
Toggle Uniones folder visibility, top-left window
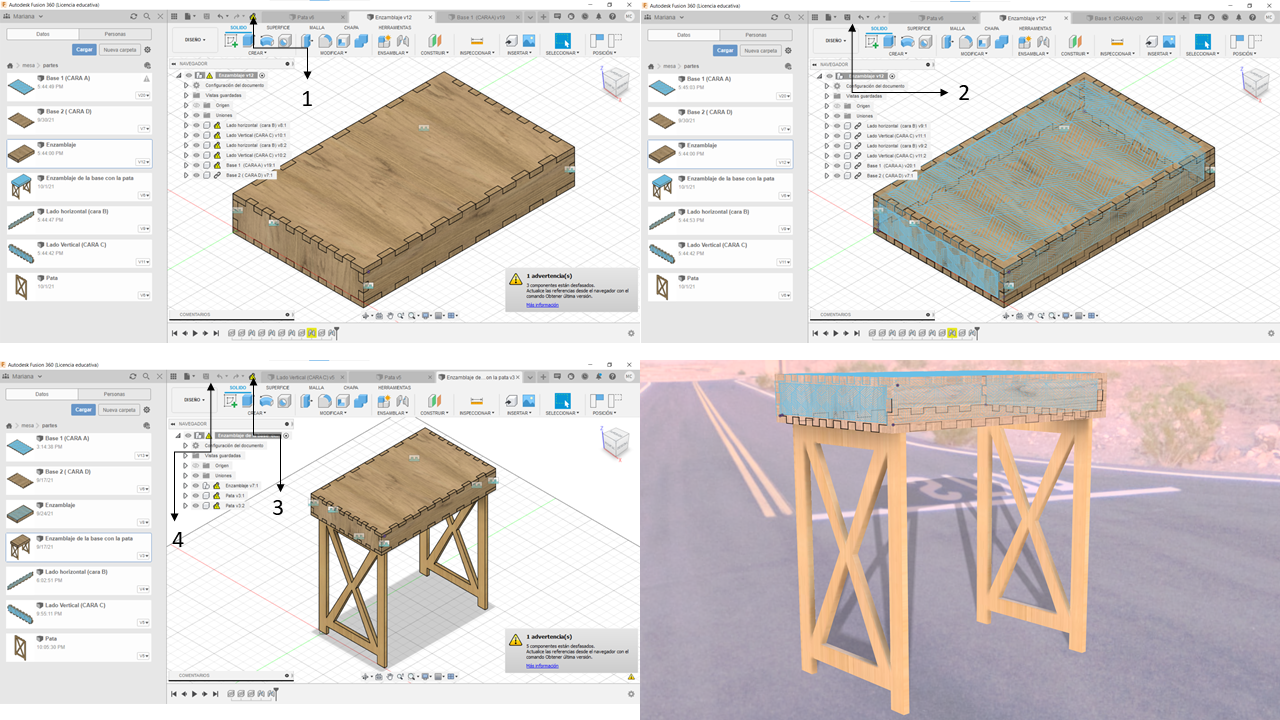pyautogui.click(x=196, y=115)
